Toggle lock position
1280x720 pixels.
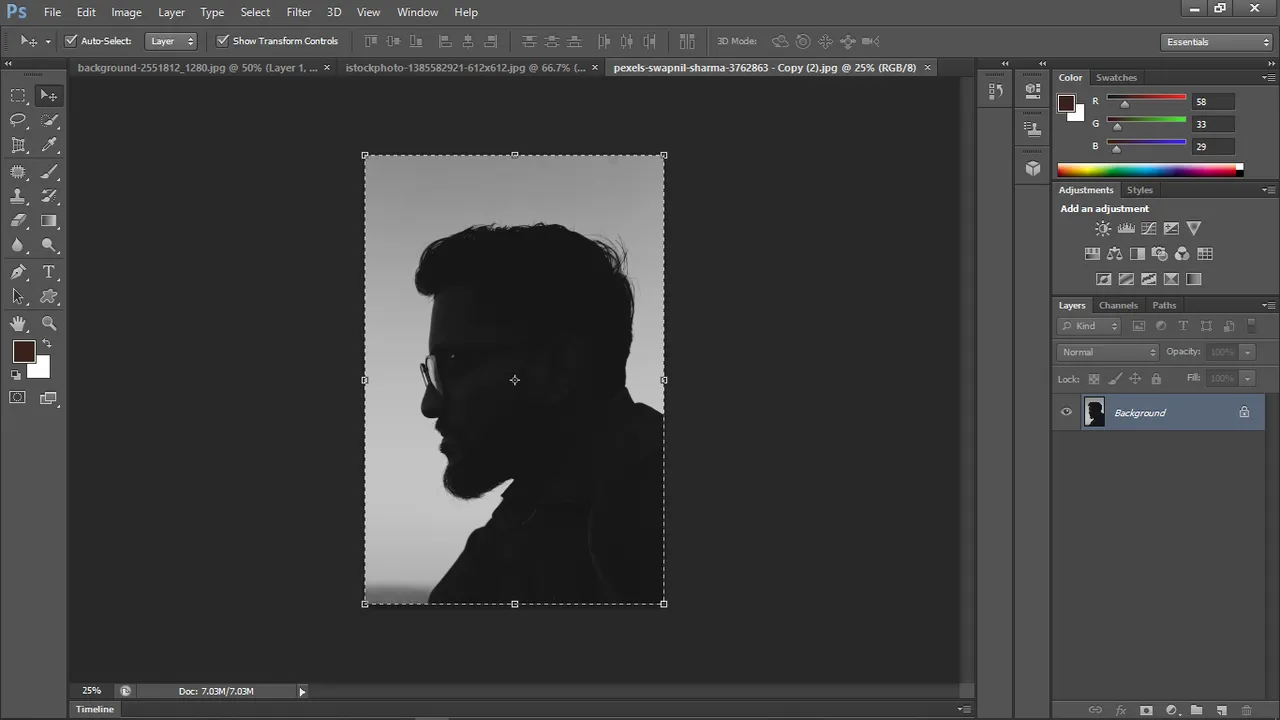[1135, 379]
